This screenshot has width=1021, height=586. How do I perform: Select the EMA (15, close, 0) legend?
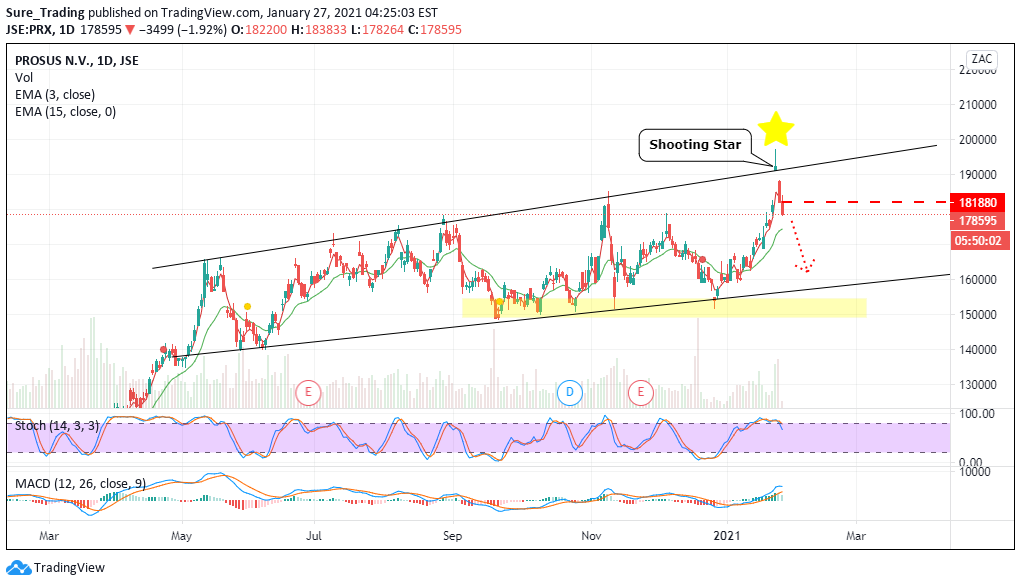click(x=66, y=111)
